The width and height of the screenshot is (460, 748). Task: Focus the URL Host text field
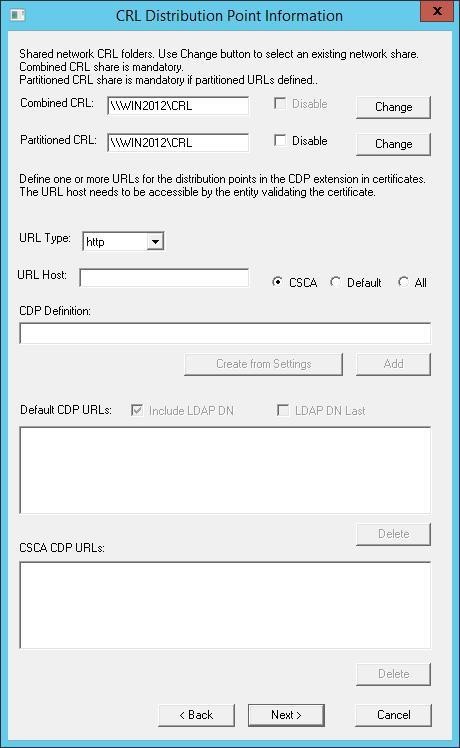pyautogui.click(x=164, y=278)
